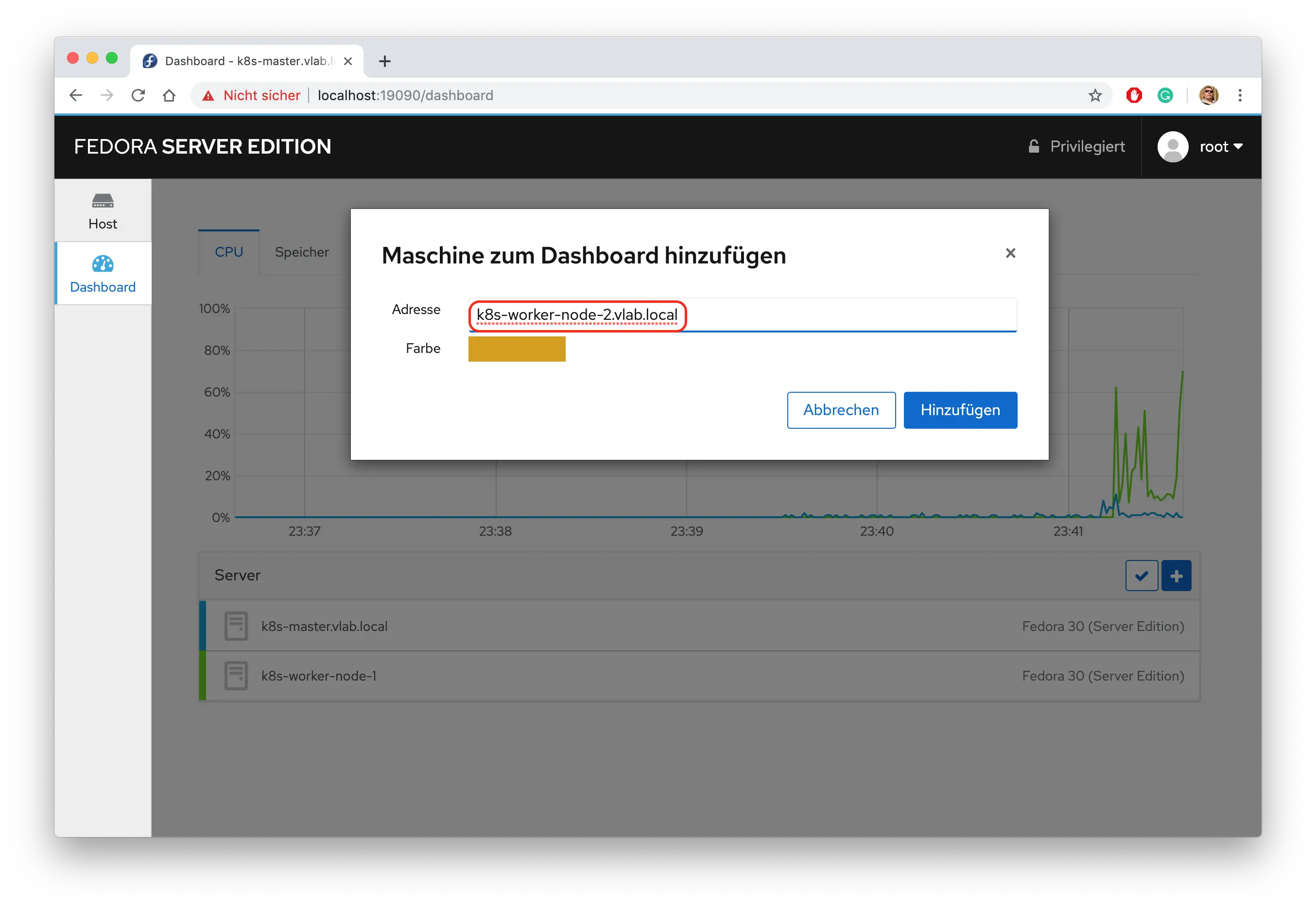This screenshot has height=909, width=1316.
Task: Toggle the checkmark edit servers button
Action: tap(1141, 576)
